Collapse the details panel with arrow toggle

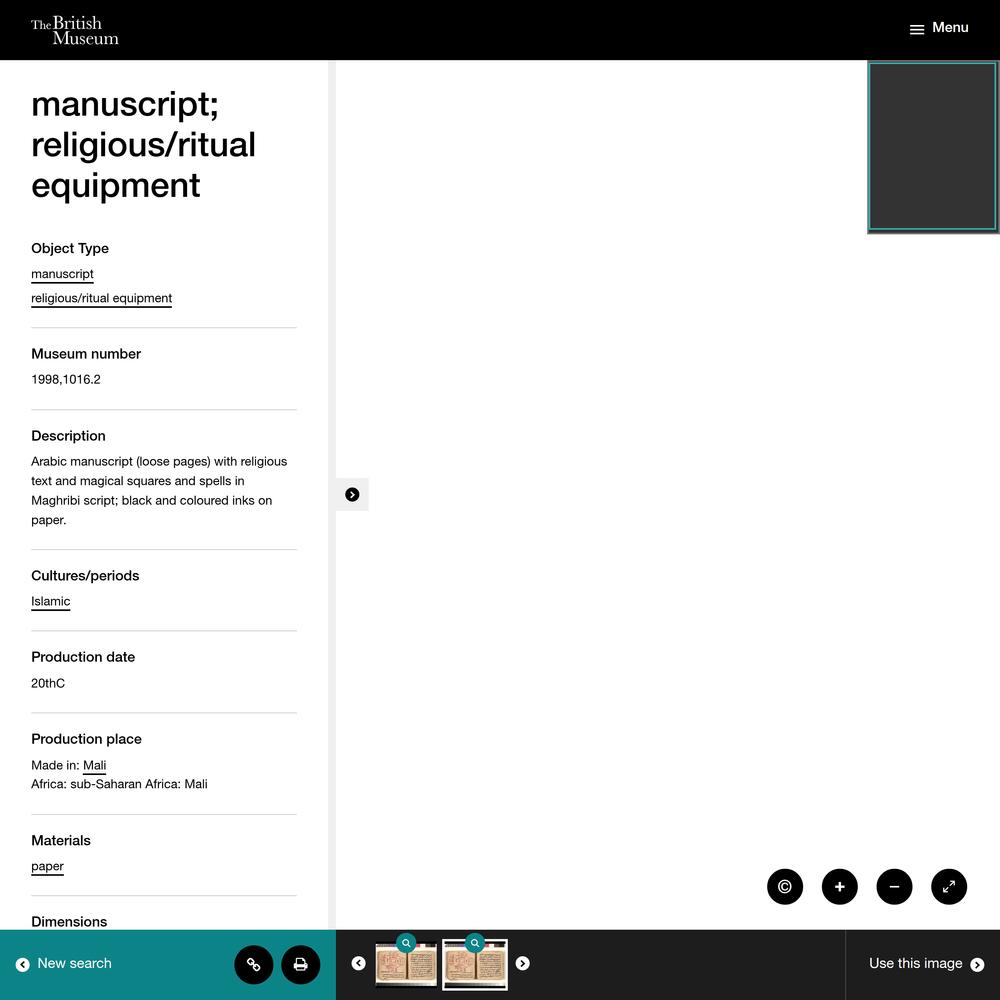[x=352, y=494]
